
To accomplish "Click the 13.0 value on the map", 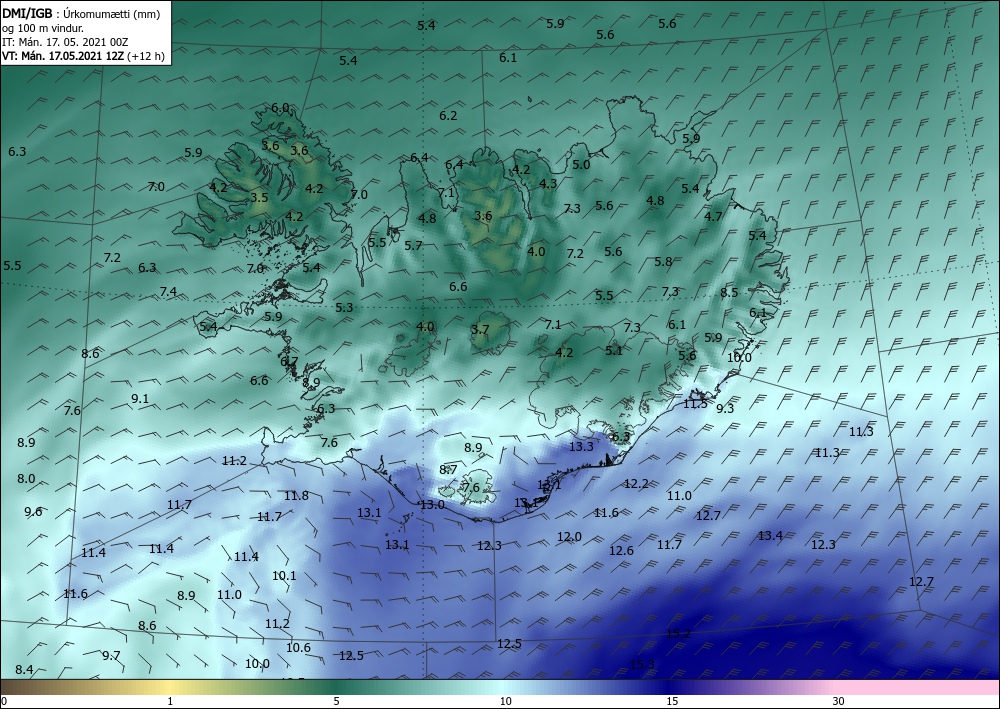I will coord(432,504).
